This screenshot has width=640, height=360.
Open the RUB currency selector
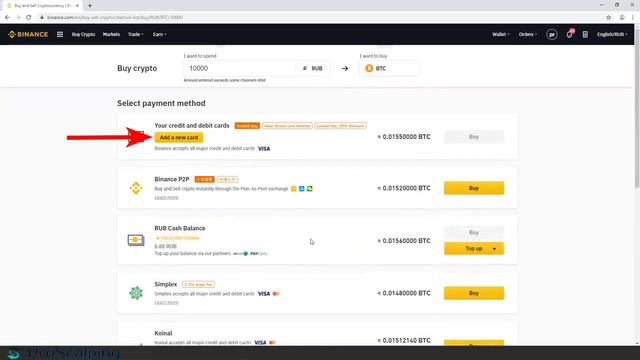pos(313,69)
